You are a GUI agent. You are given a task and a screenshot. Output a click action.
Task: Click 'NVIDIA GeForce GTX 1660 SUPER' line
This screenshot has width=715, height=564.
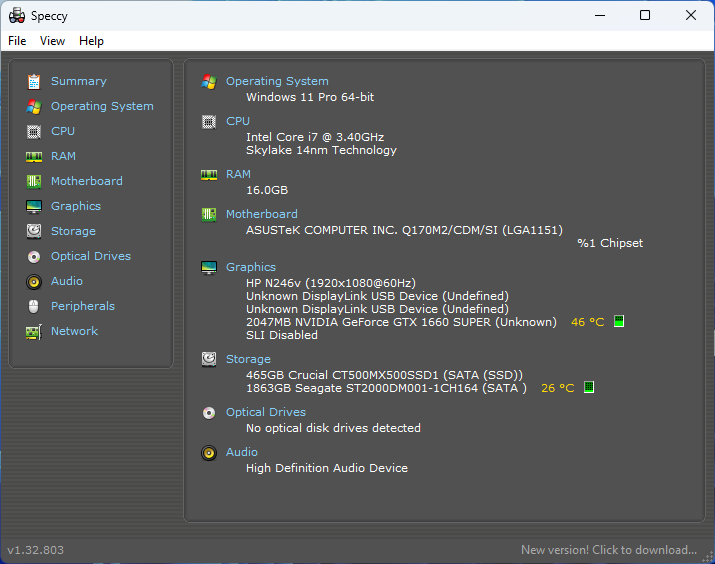[401, 322]
